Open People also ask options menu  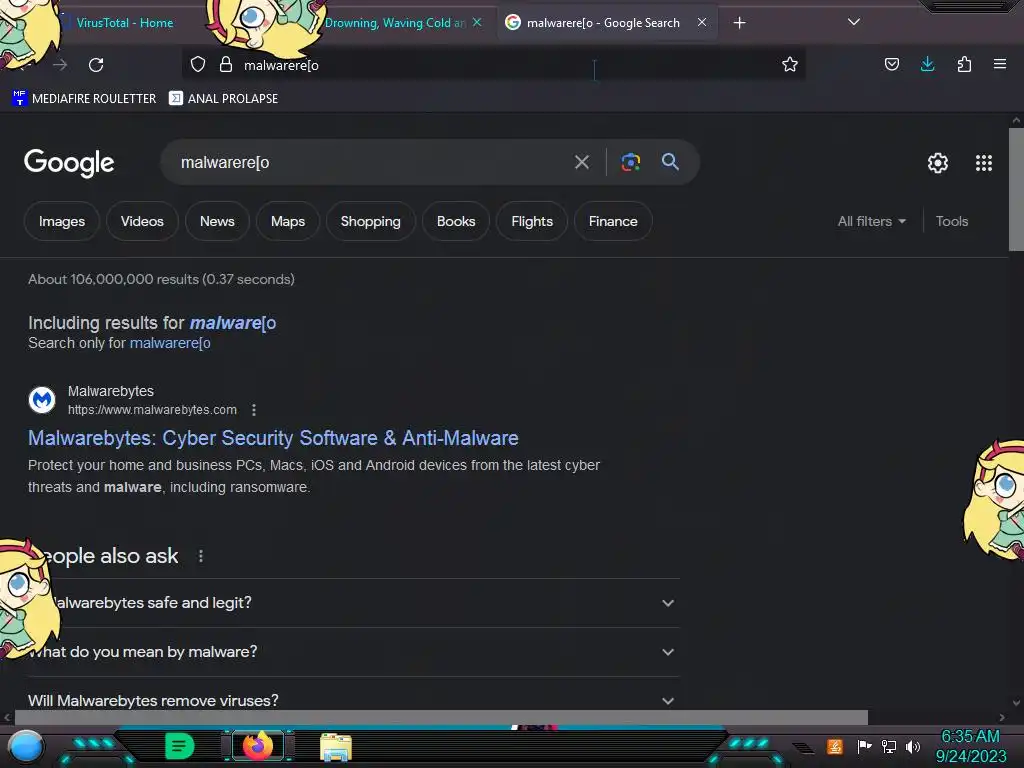(200, 556)
